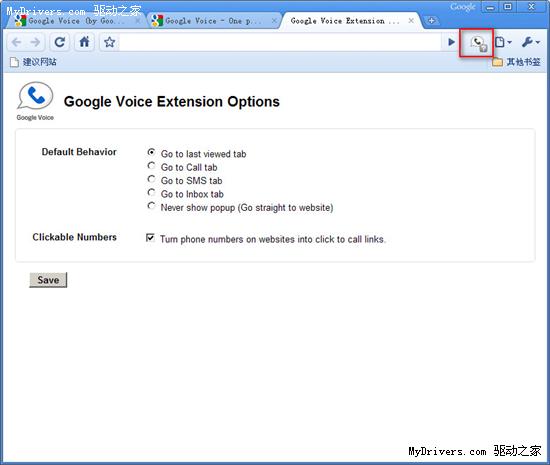
Task: Click the Google Voice Extension Options heading
Action: click(x=172, y=102)
